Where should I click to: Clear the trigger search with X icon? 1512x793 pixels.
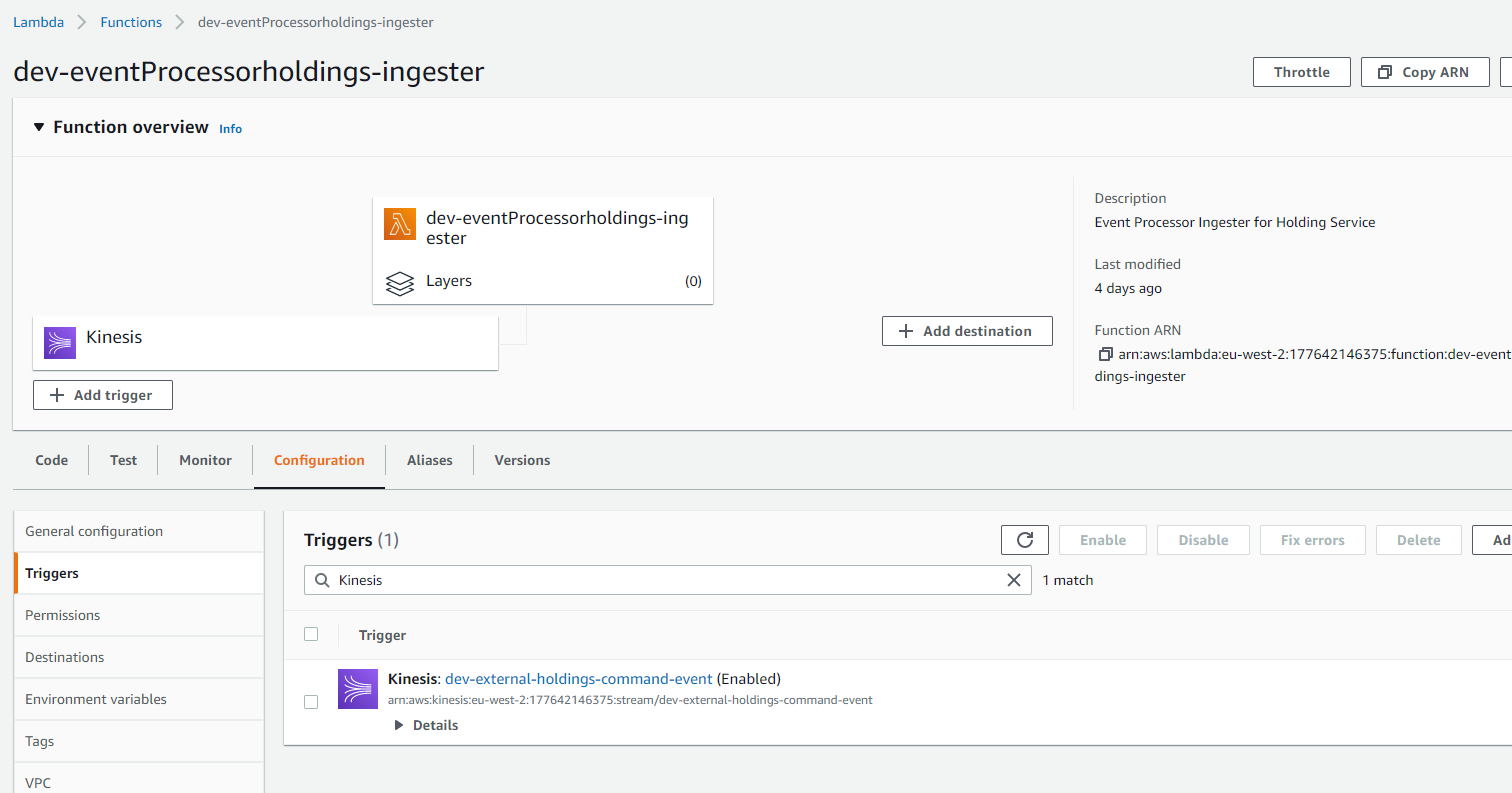click(1013, 580)
